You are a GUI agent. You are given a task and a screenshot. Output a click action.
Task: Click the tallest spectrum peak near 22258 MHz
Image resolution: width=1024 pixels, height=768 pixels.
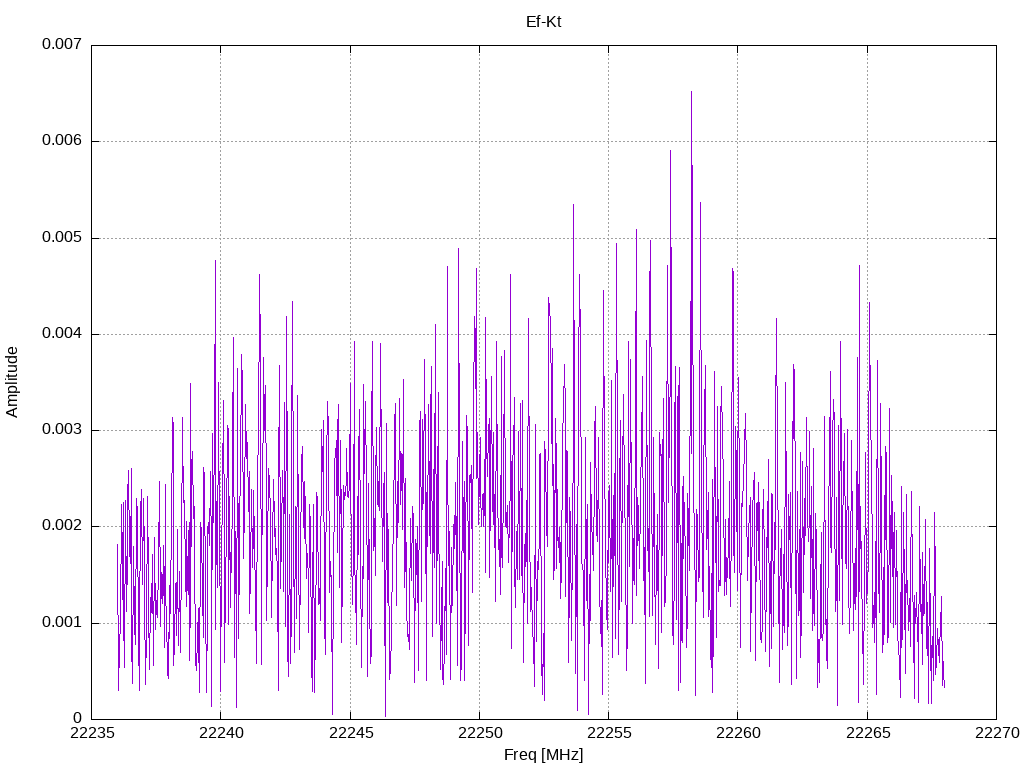[x=691, y=93]
